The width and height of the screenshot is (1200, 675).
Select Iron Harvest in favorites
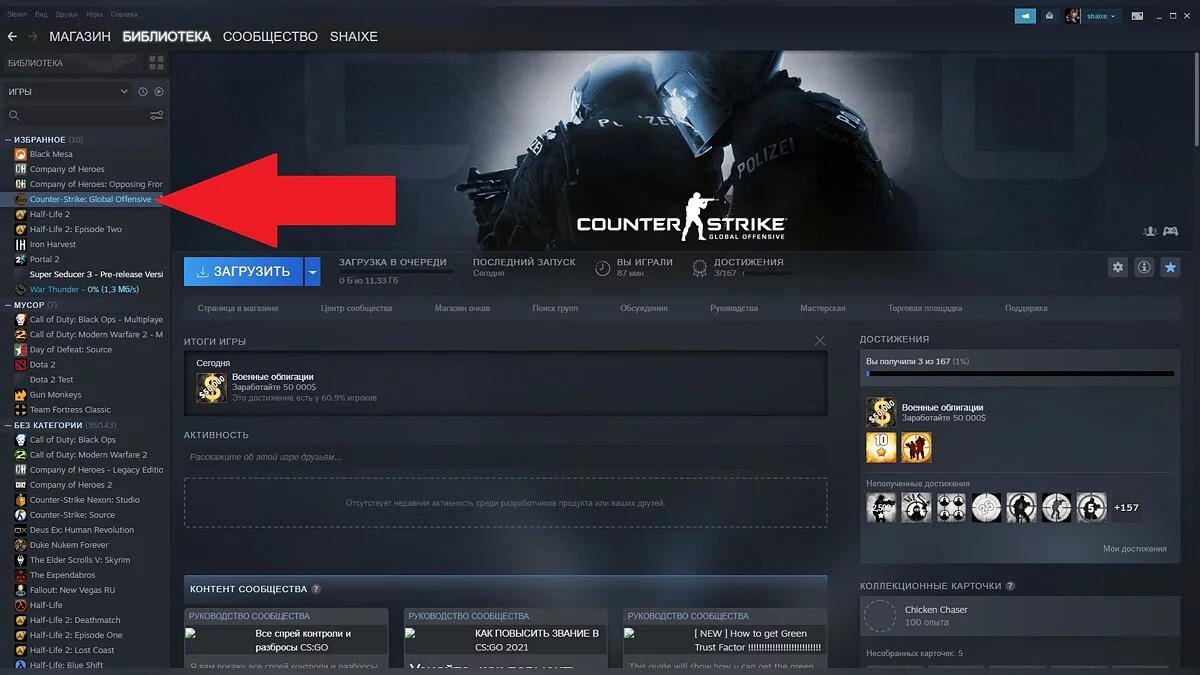52,244
